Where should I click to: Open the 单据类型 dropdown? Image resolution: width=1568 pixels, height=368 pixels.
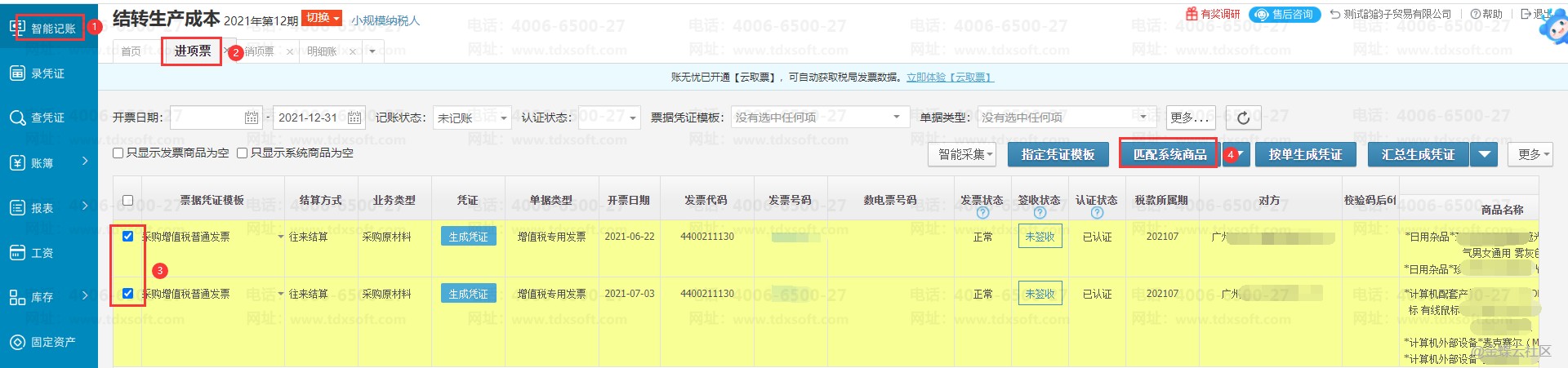(1067, 117)
